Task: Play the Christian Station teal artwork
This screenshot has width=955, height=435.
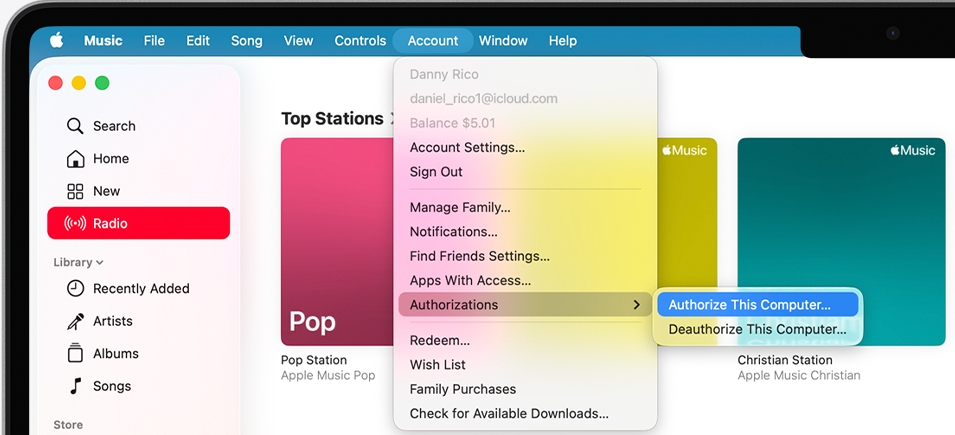Action: (842, 242)
